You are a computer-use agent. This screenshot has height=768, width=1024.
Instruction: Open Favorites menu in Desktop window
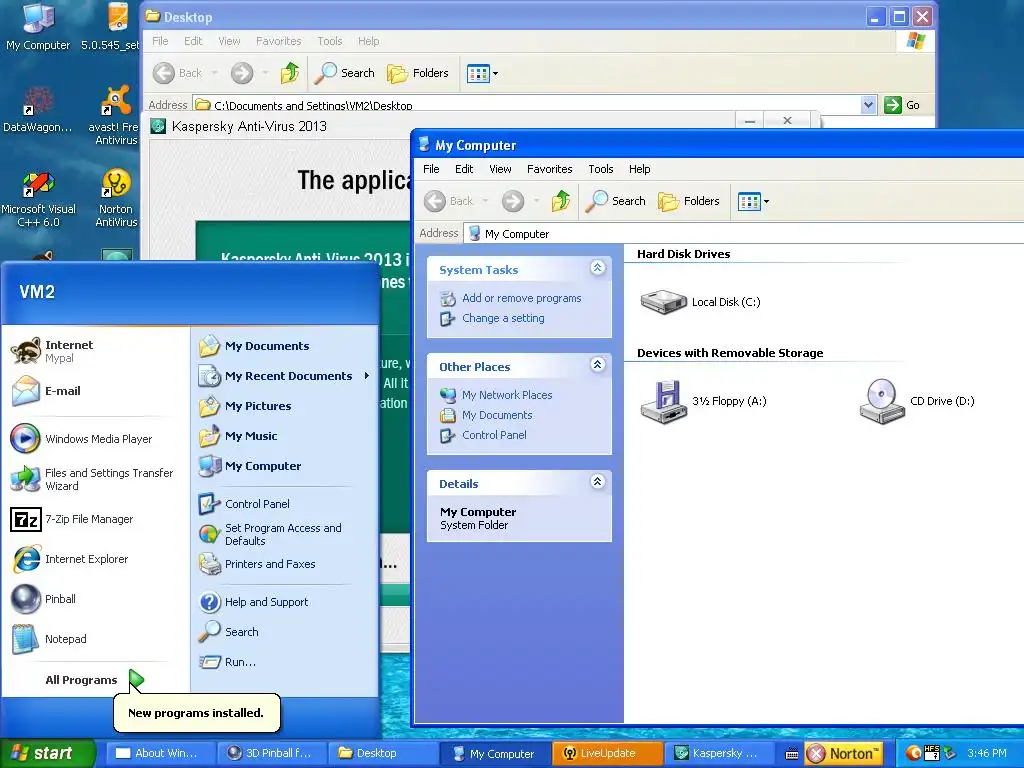279,41
